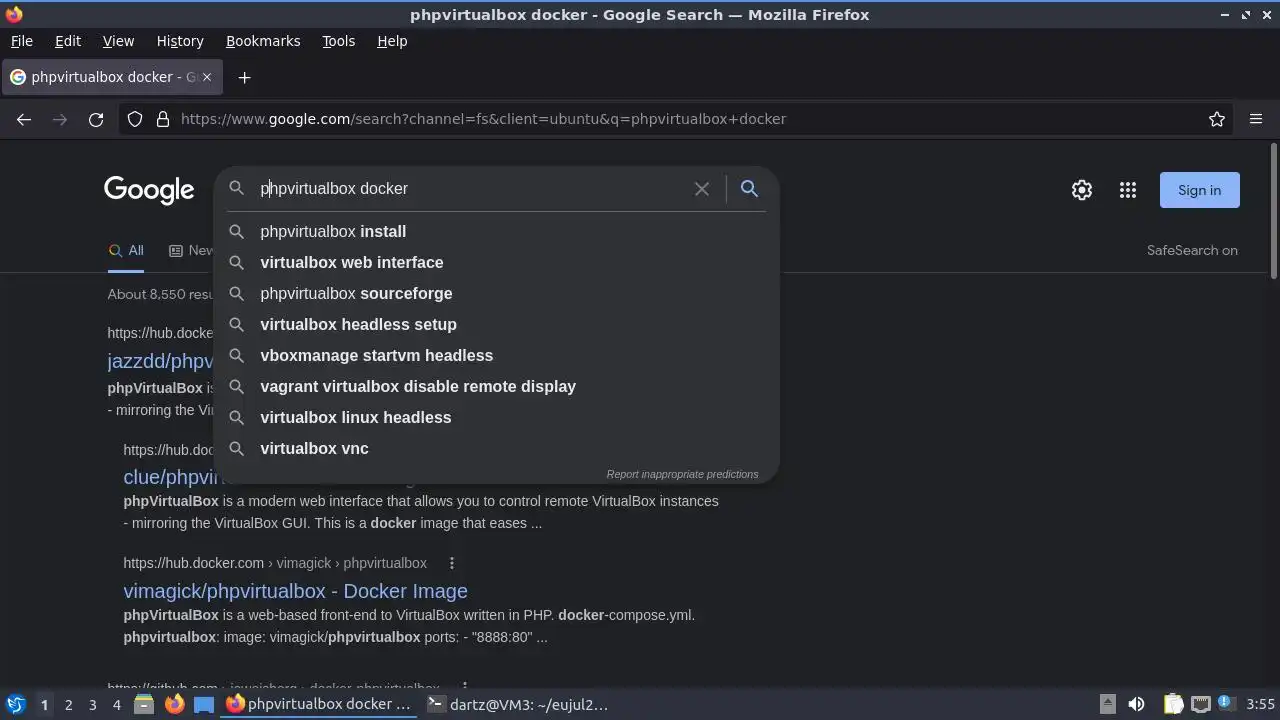Switch to workspace 2 on the taskbar
The image size is (1280, 720).
68,704
